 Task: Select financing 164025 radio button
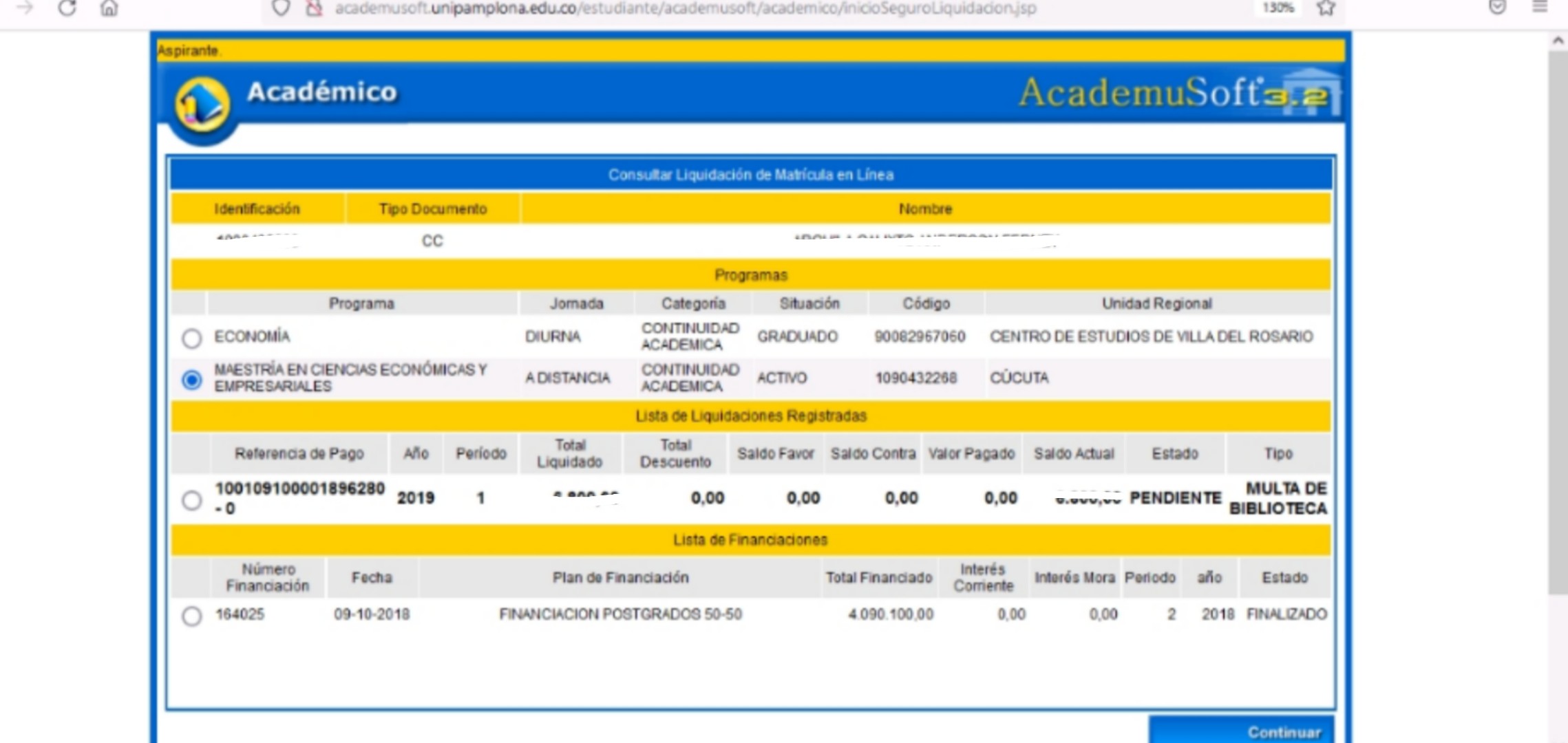coord(192,615)
